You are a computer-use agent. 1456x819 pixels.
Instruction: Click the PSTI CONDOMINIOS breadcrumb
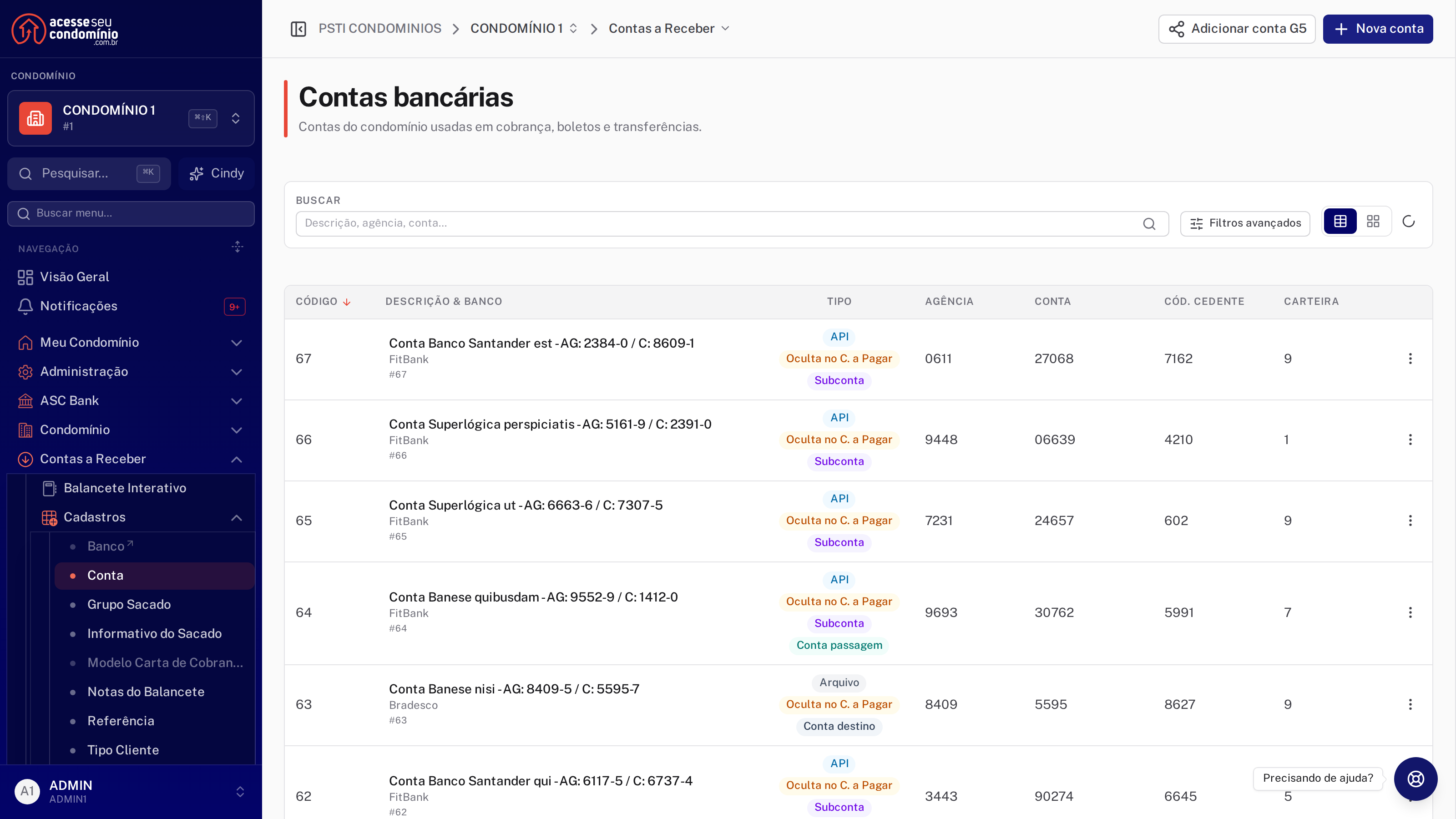point(380,29)
